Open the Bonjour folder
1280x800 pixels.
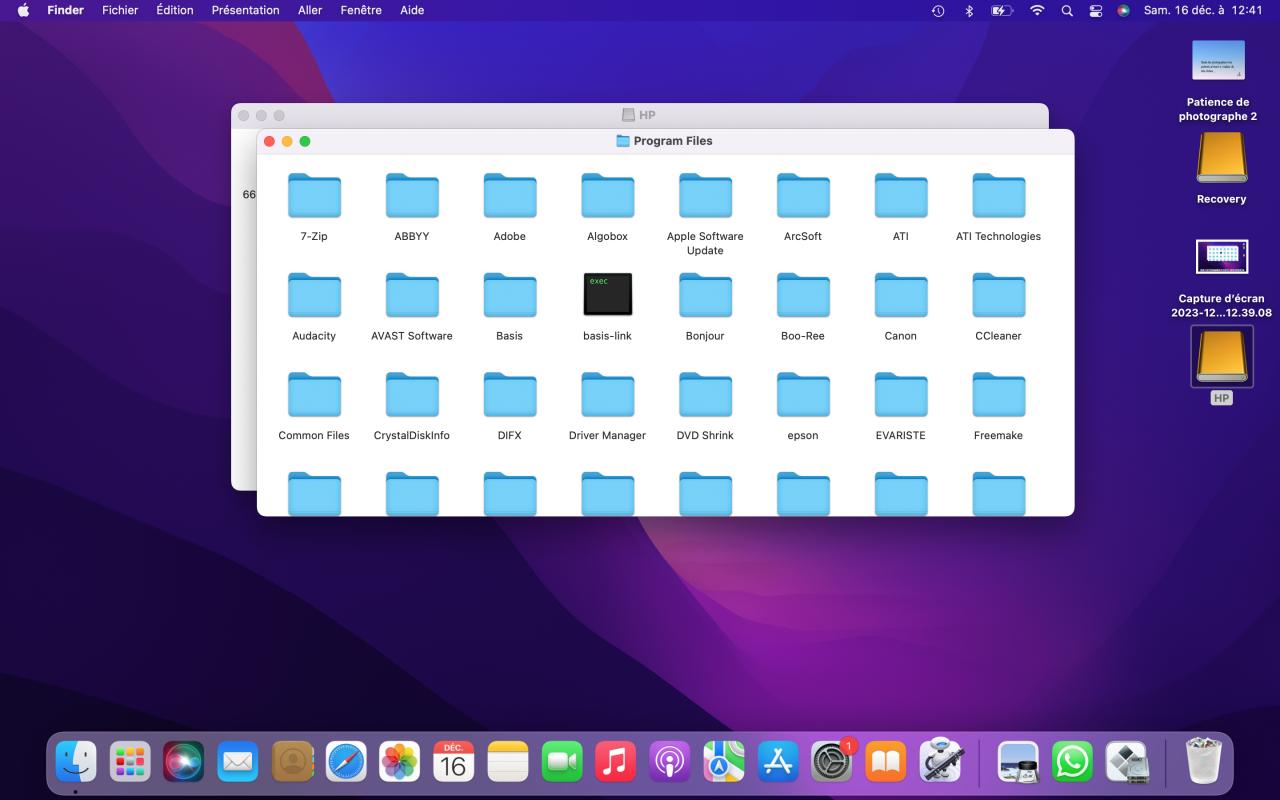pyautogui.click(x=705, y=295)
